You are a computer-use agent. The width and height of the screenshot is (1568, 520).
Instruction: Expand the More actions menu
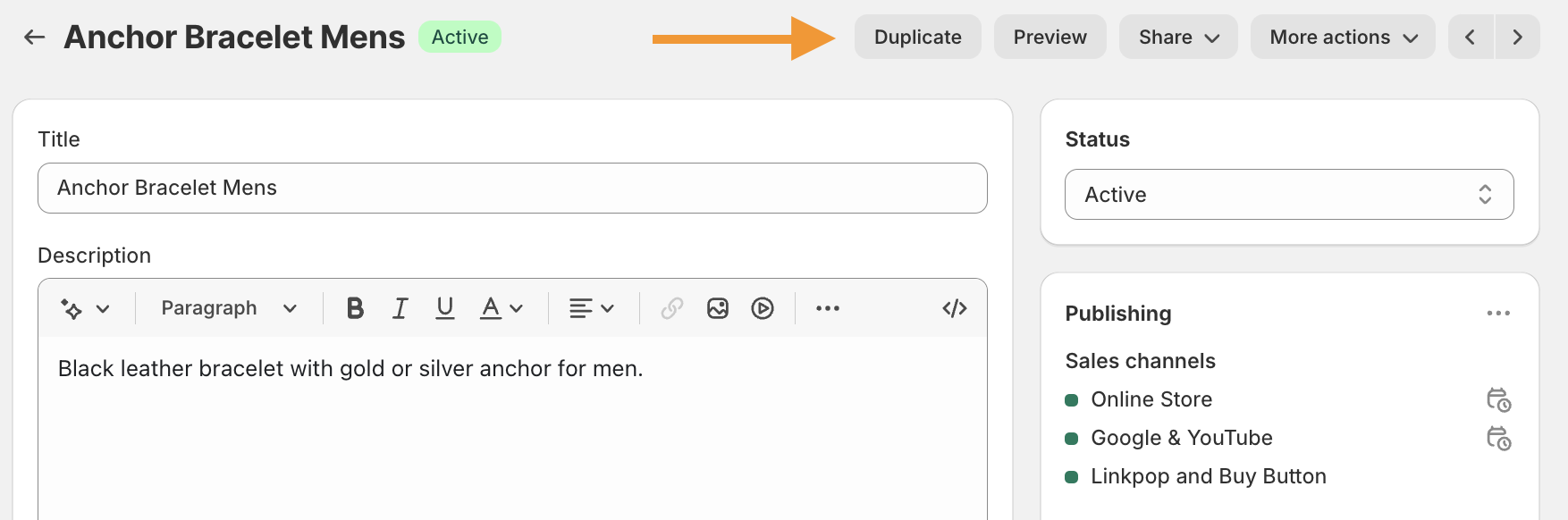1343,37
